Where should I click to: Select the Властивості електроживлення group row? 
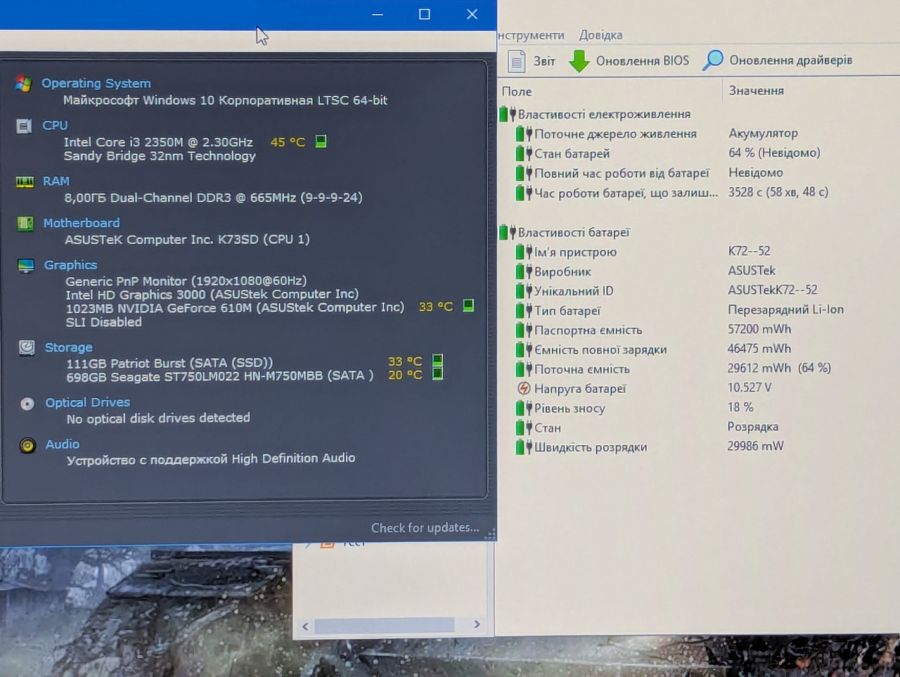click(595, 114)
